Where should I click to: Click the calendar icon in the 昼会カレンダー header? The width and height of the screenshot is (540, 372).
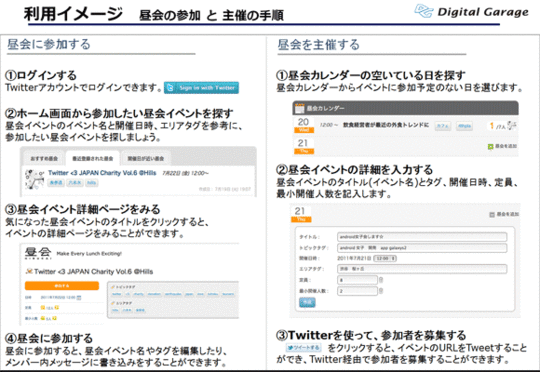(x=299, y=108)
